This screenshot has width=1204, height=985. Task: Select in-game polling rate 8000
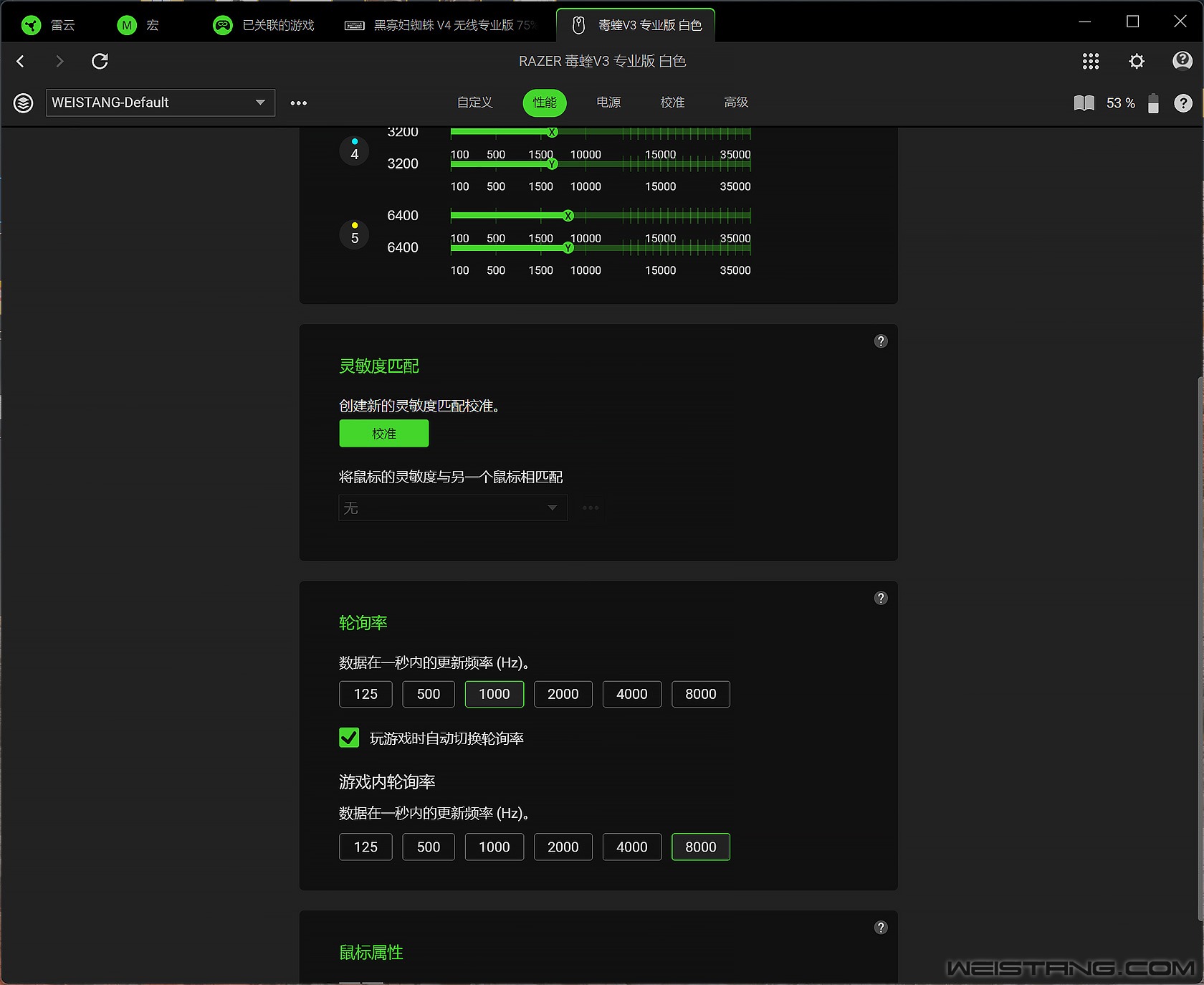(x=701, y=847)
